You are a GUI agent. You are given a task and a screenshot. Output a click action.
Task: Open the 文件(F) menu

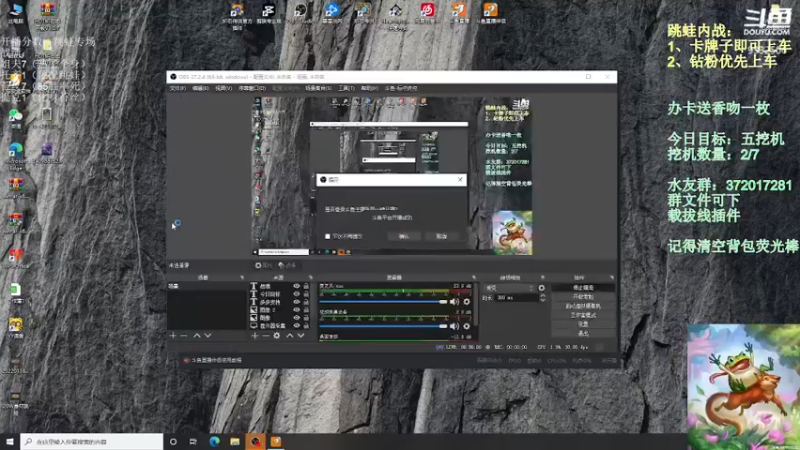(178, 88)
